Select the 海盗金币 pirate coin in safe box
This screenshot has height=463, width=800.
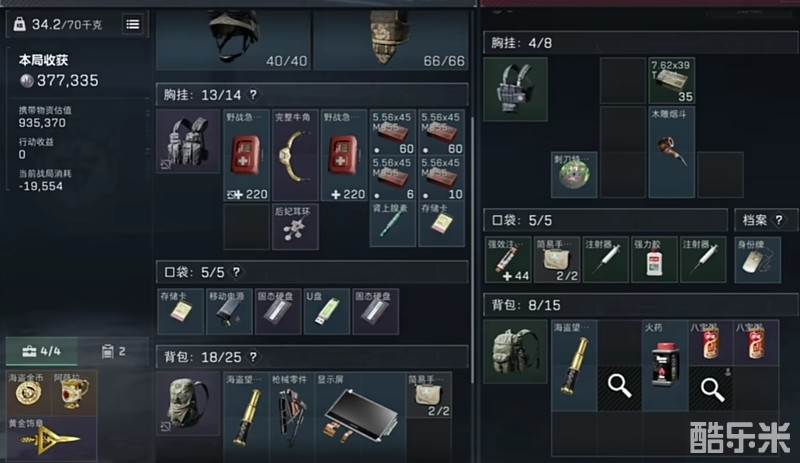(x=29, y=393)
